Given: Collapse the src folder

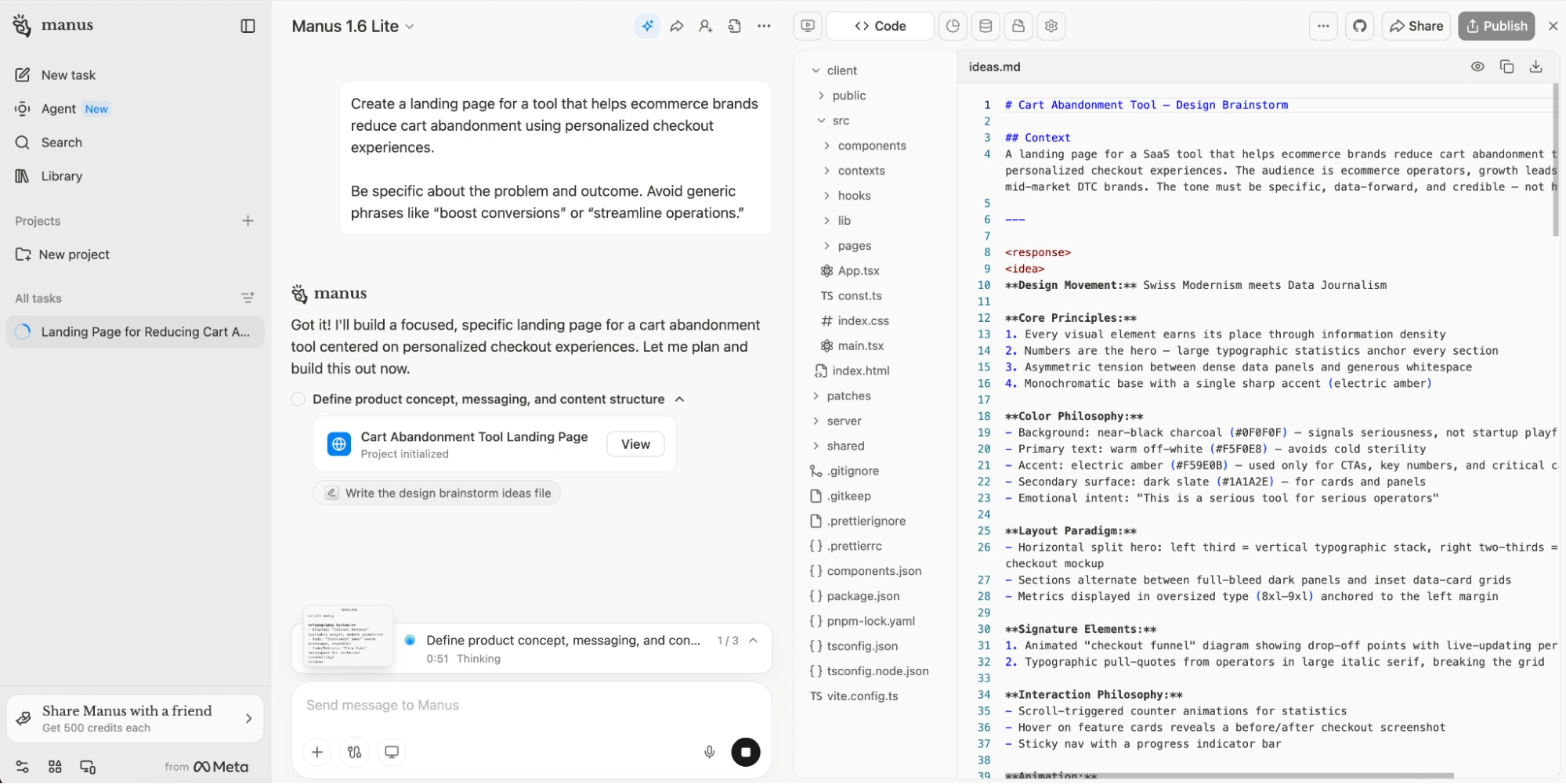Looking at the screenshot, I should [821, 121].
